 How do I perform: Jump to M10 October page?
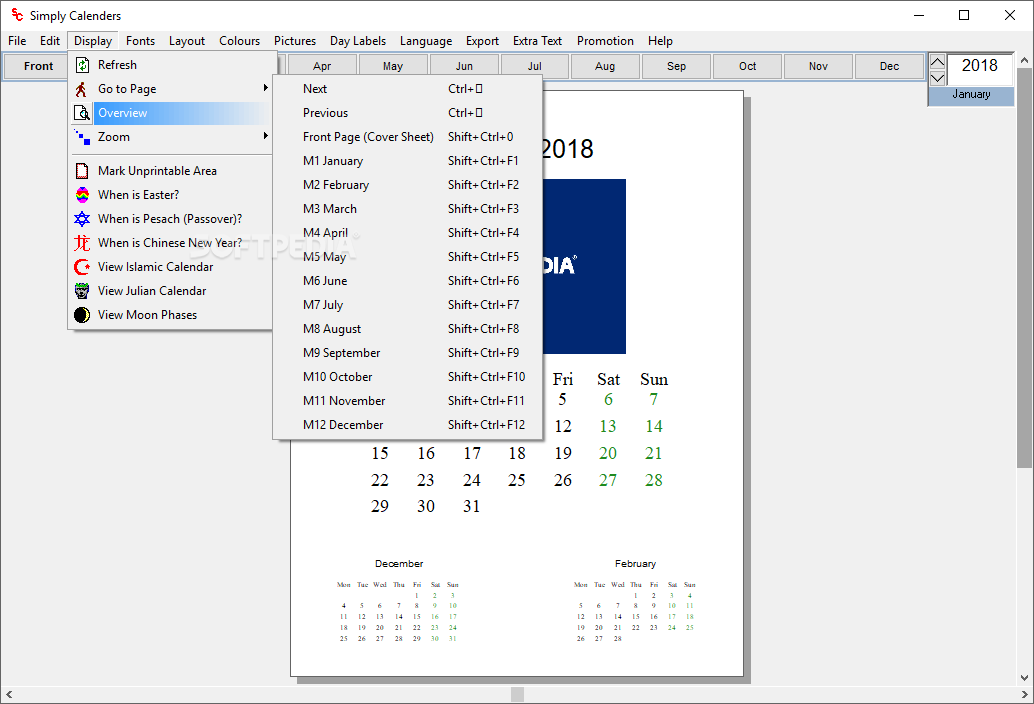[x=408, y=377]
